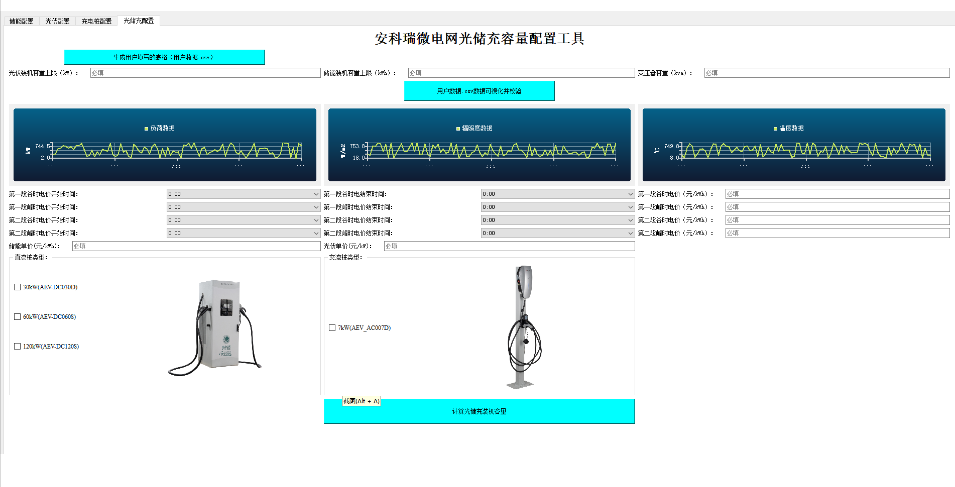
Task: Open first-period peak price start time dropdown
Action: (x=244, y=207)
